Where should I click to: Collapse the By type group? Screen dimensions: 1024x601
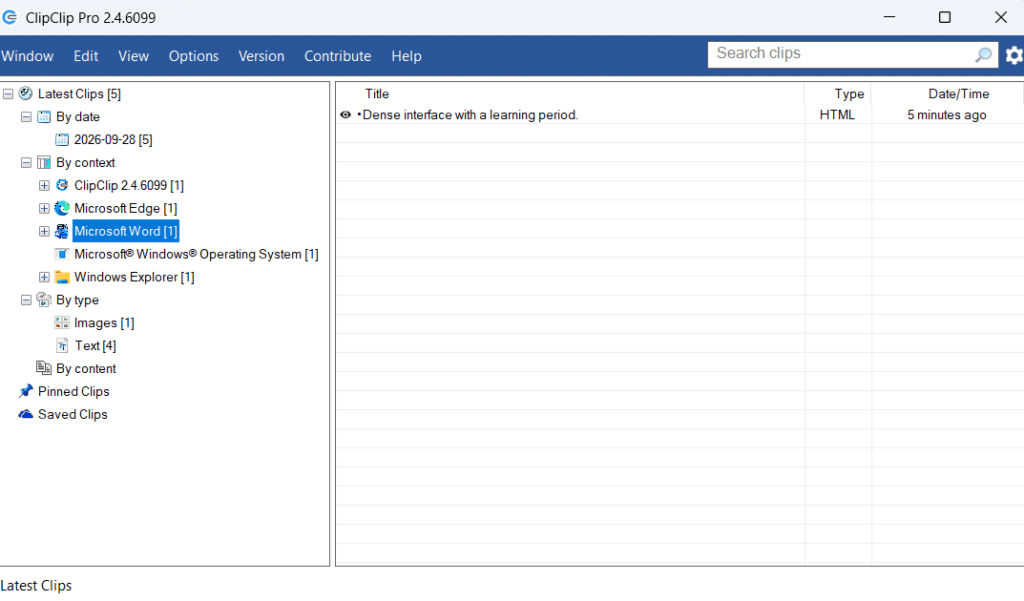tap(26, 300)
